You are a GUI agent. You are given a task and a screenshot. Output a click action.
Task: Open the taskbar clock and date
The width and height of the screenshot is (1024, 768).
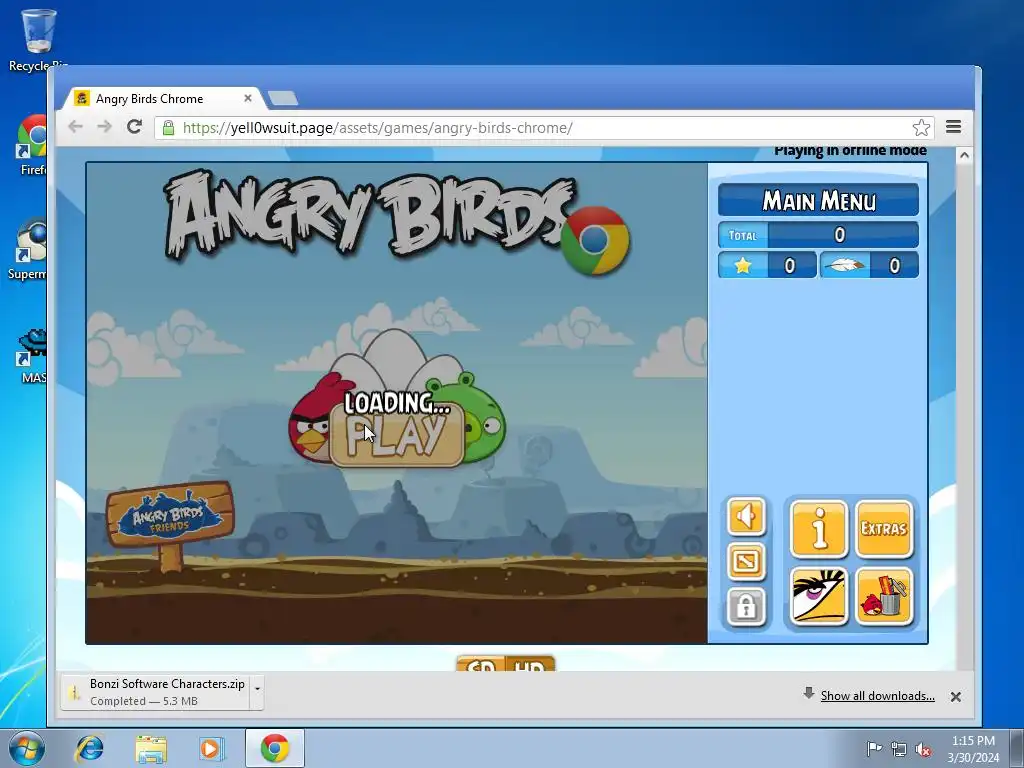(x=973, y=749)
